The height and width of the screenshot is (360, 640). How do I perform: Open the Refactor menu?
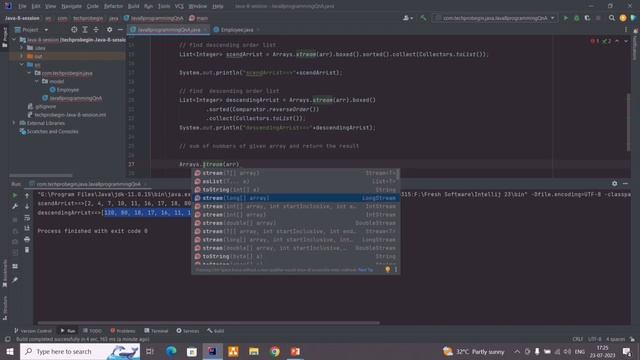pos(113,6)
